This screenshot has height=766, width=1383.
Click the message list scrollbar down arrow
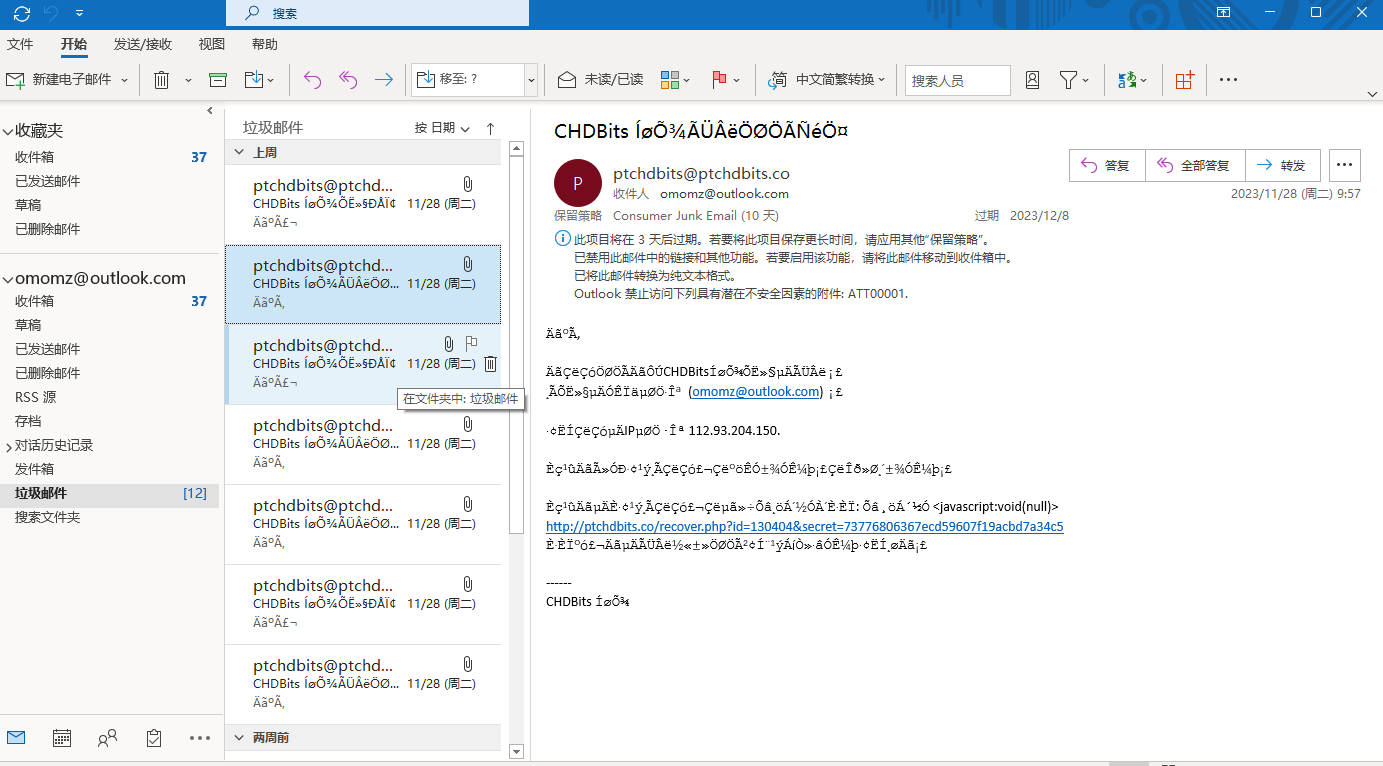[x=516, y=751]
